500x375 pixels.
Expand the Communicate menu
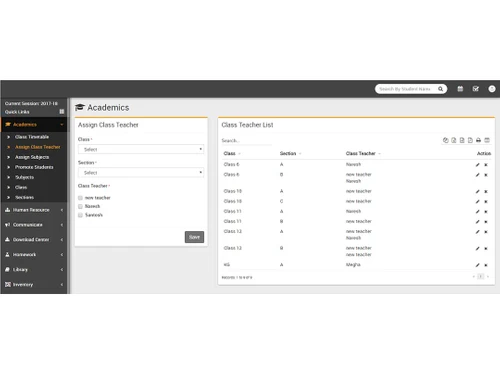pos(33,225)
